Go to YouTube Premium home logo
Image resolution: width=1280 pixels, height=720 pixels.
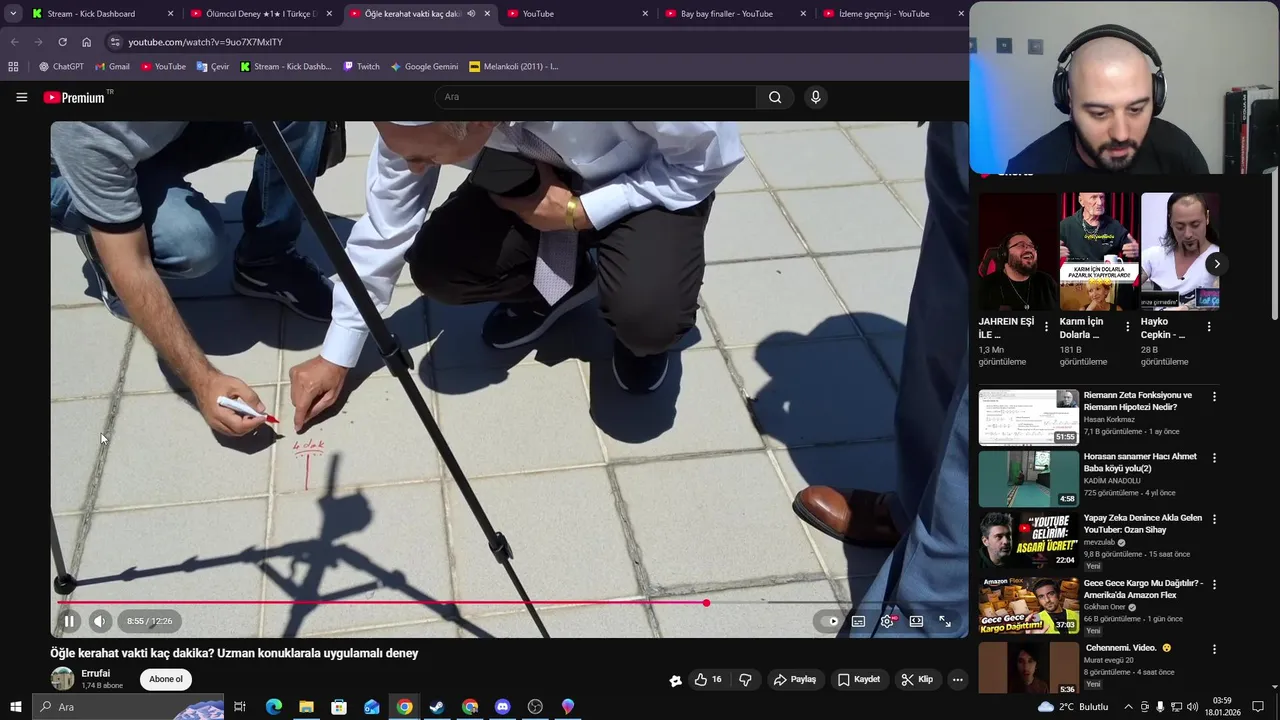click(74, 97)
